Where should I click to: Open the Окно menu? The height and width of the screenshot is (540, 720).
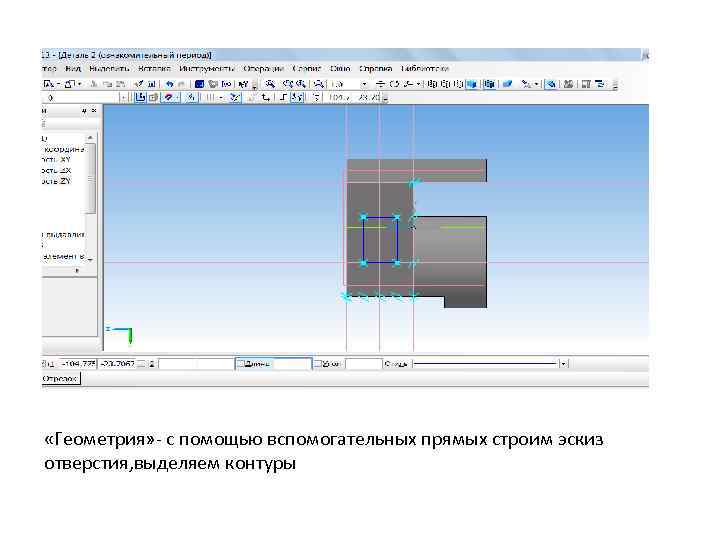point(340,68)
